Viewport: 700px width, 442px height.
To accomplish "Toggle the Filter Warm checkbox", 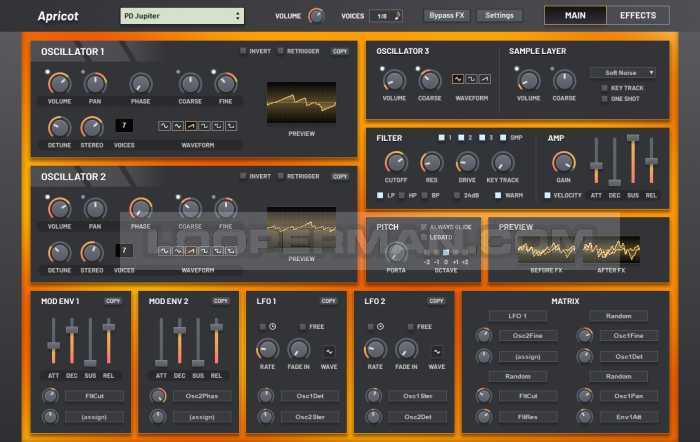I will point(498,195).
